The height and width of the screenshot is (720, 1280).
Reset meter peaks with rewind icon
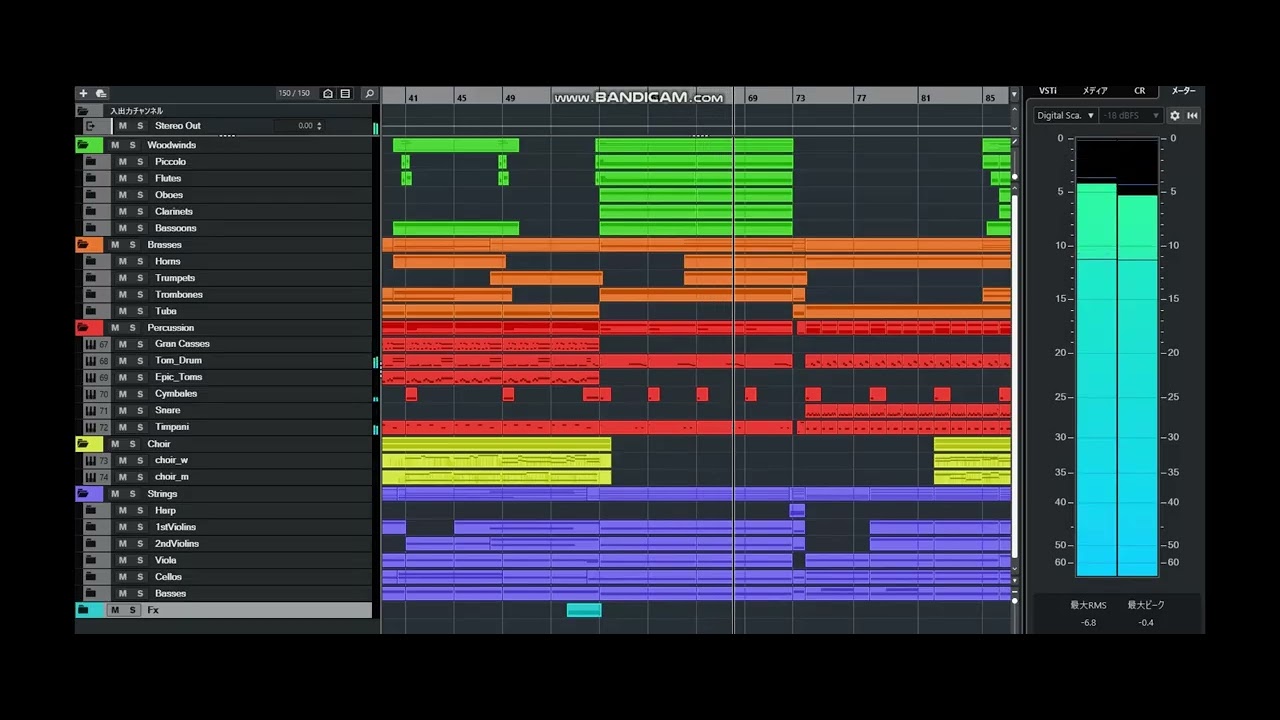[x=1192, y=115]
